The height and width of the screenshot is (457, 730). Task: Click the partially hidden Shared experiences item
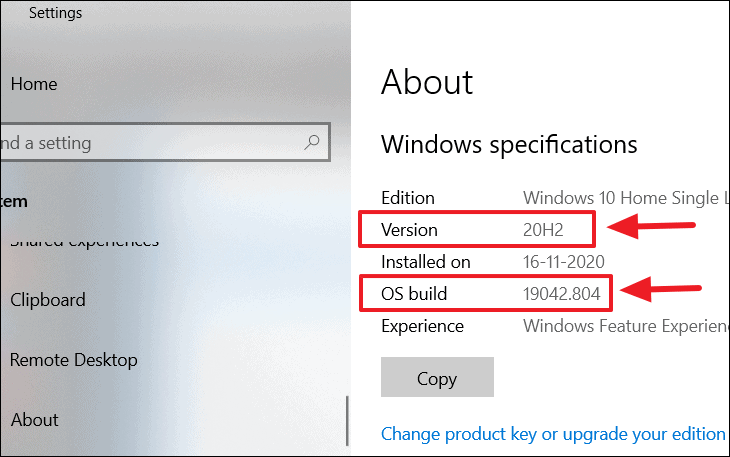click(x=84, y=242)
